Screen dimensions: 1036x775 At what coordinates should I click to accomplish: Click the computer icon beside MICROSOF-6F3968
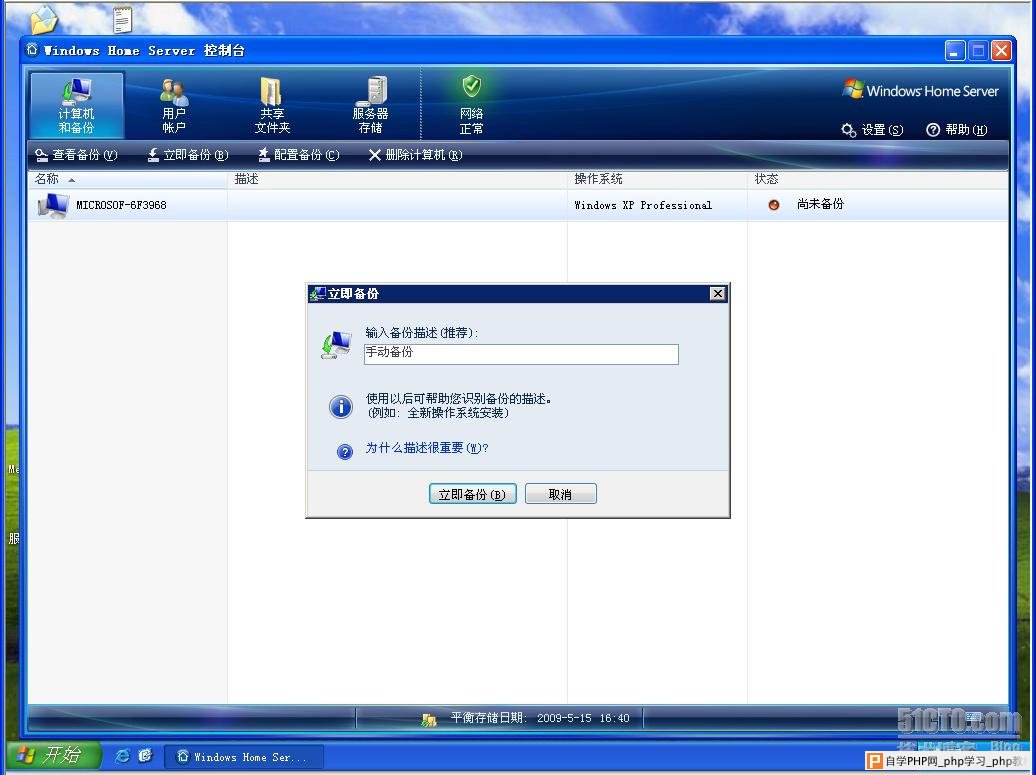(x=53, y=205)
